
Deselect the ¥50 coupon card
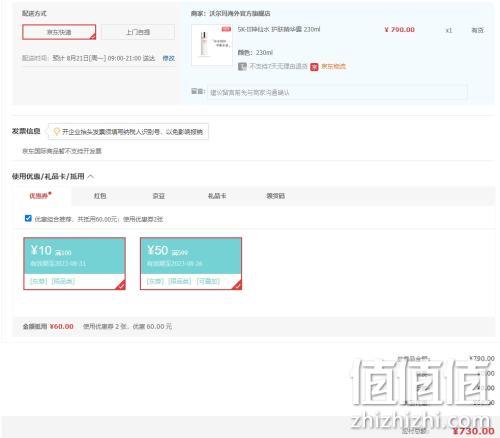click(x=191, y=263)
